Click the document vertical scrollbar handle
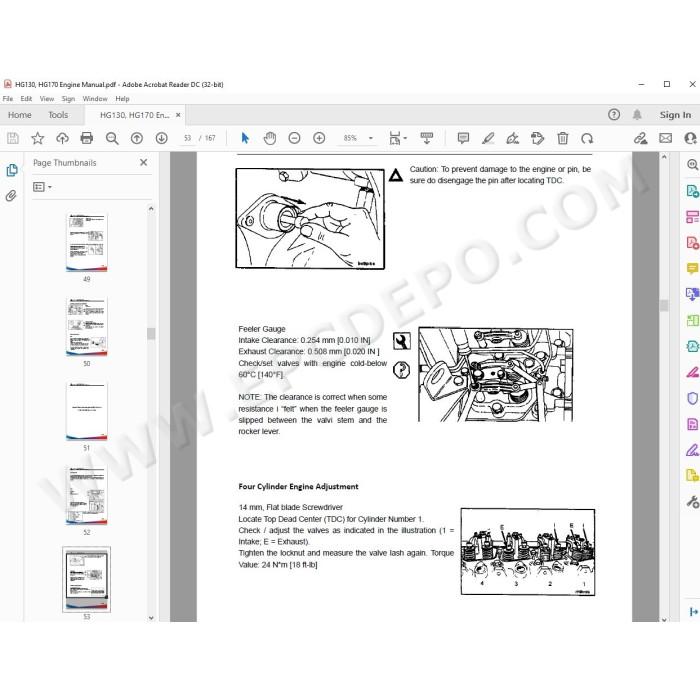 [664, 305]
